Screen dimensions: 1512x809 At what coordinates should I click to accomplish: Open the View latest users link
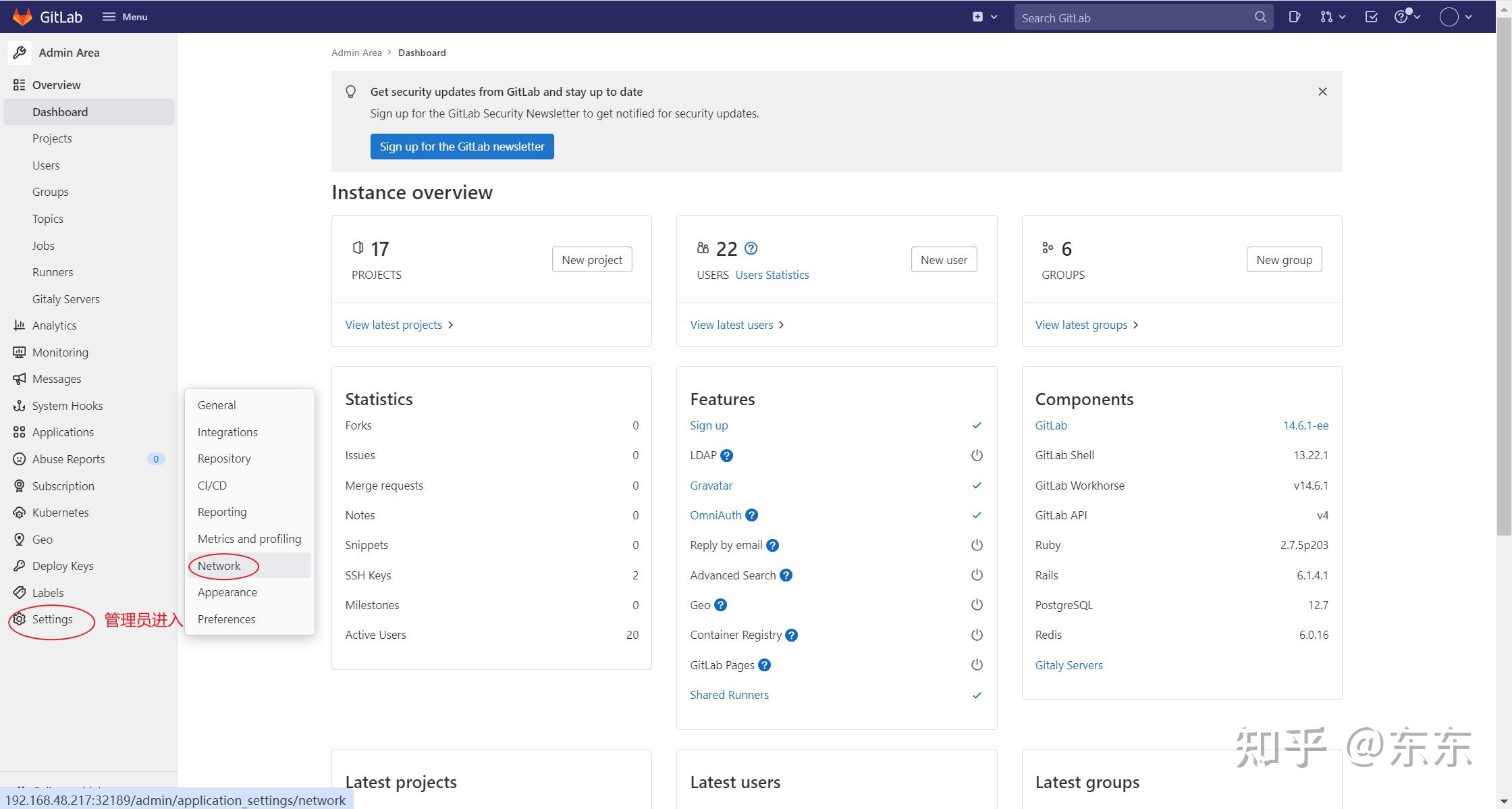732,325
